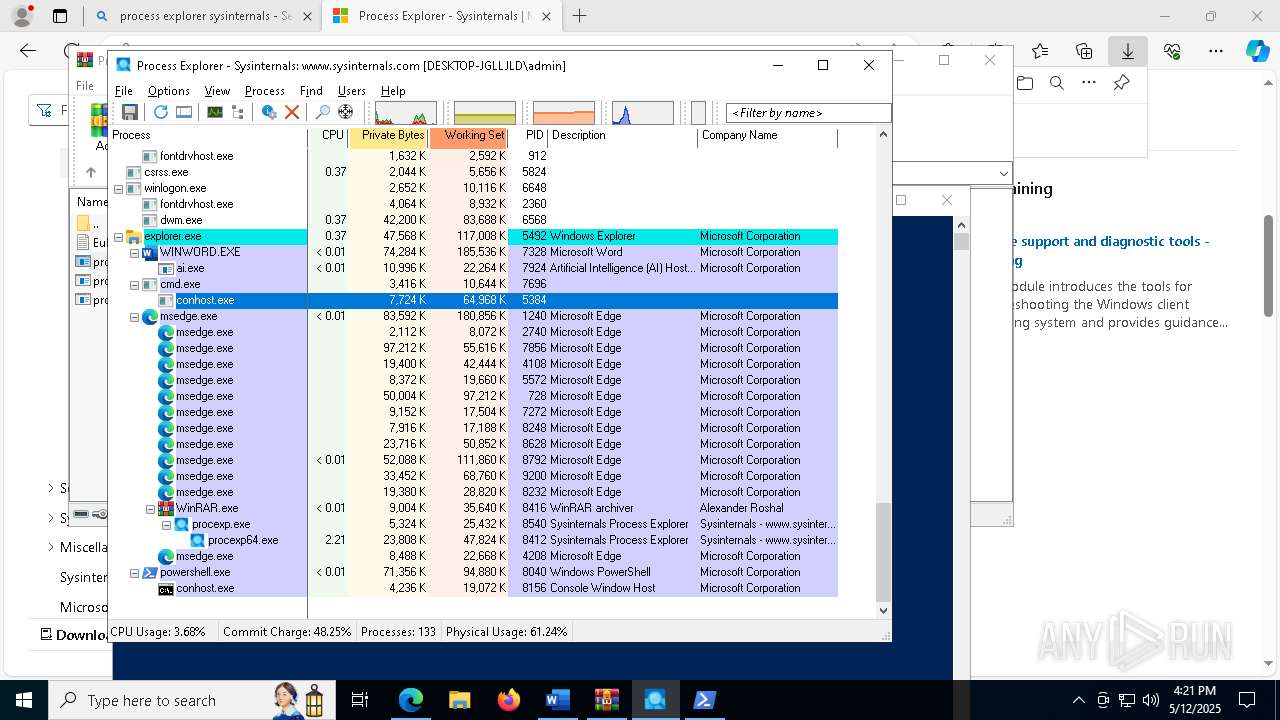Select the csrss.exe process row

473,172
